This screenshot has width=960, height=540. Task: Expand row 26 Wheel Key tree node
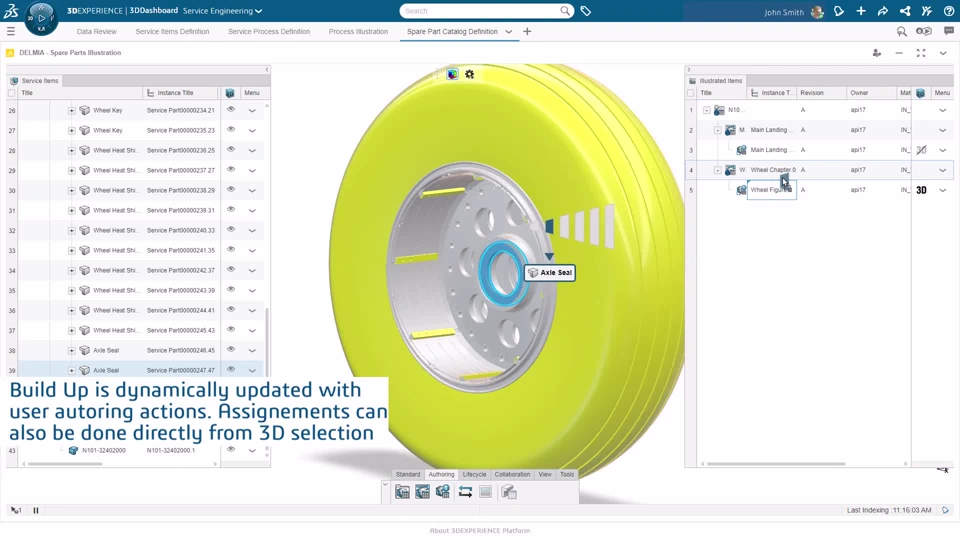[72, 111]
